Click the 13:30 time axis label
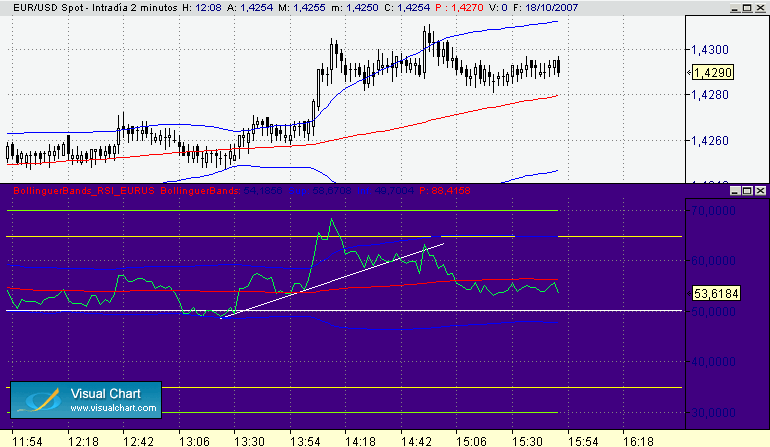 (x=249, y=441)
